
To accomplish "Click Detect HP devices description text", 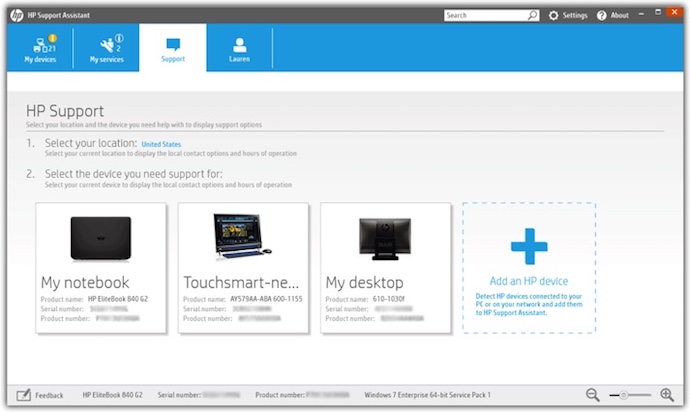I will (x=529, y=304).
